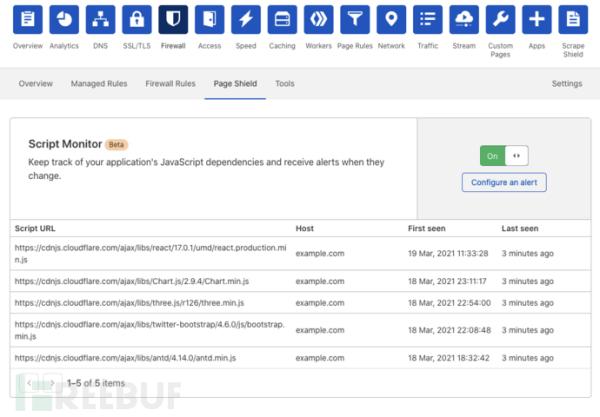The image size is (600, 417).
Task: Click the Stream cloud icon
Action: pos(464,19)
